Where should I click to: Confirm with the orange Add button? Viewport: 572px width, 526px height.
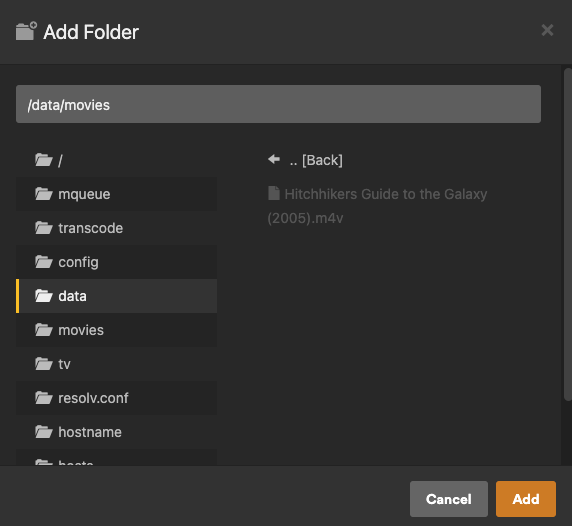tap(526, 499)
